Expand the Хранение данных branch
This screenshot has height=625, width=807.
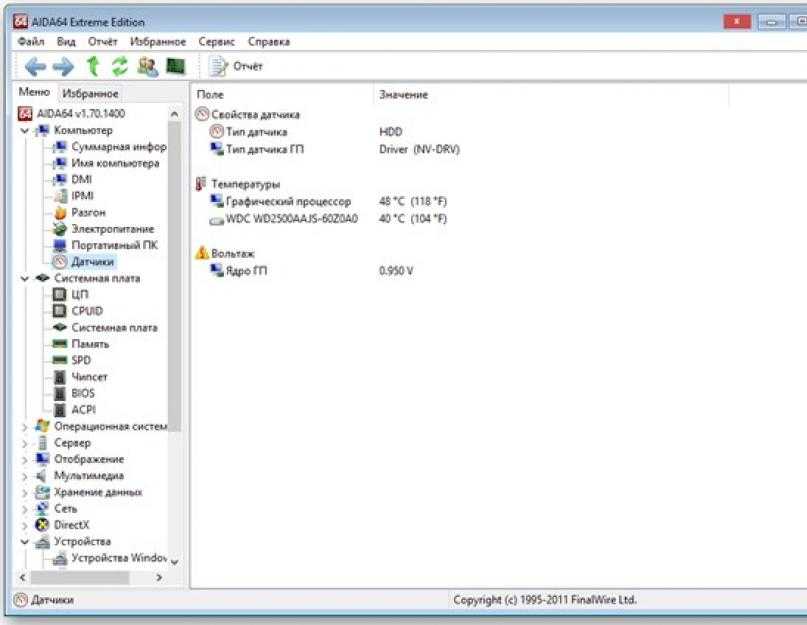click(x=24, y=493)
